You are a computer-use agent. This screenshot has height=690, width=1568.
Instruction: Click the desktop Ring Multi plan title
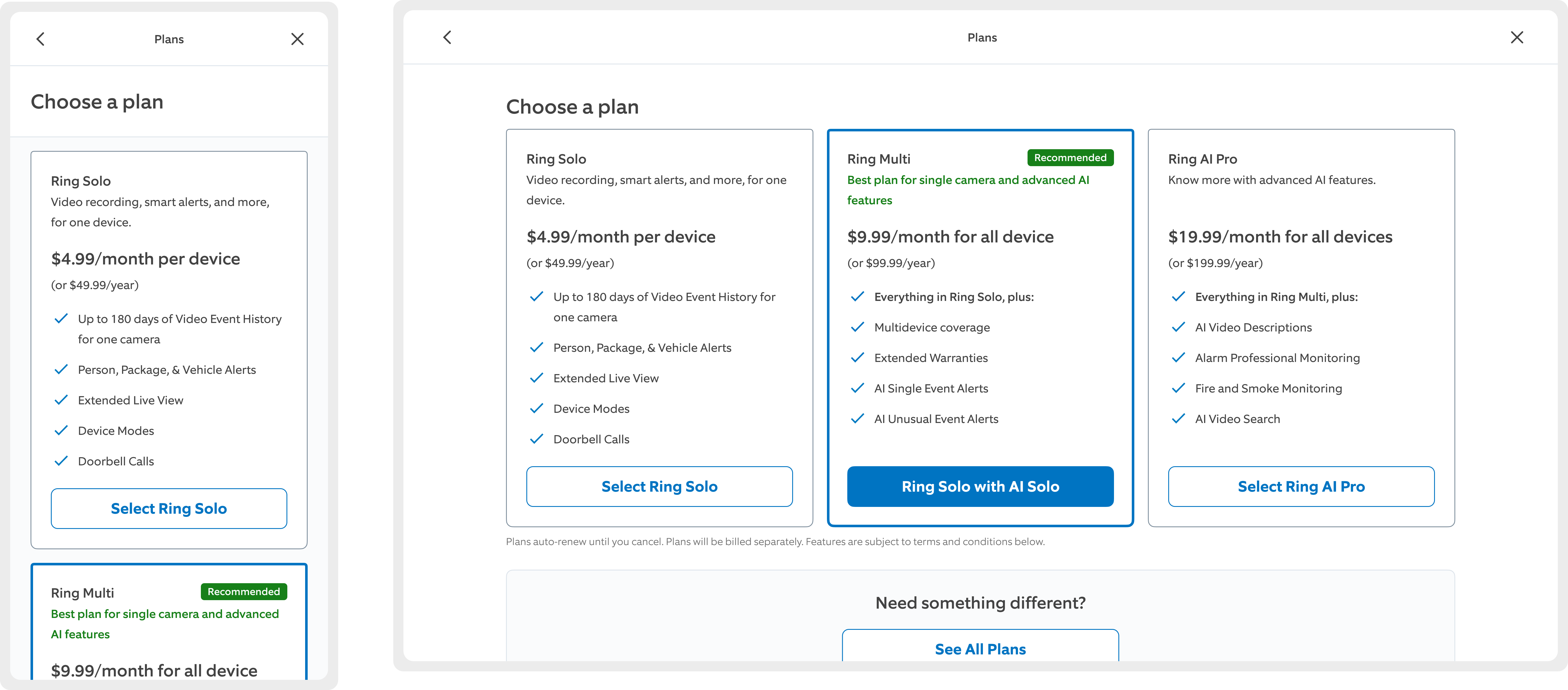878,159
